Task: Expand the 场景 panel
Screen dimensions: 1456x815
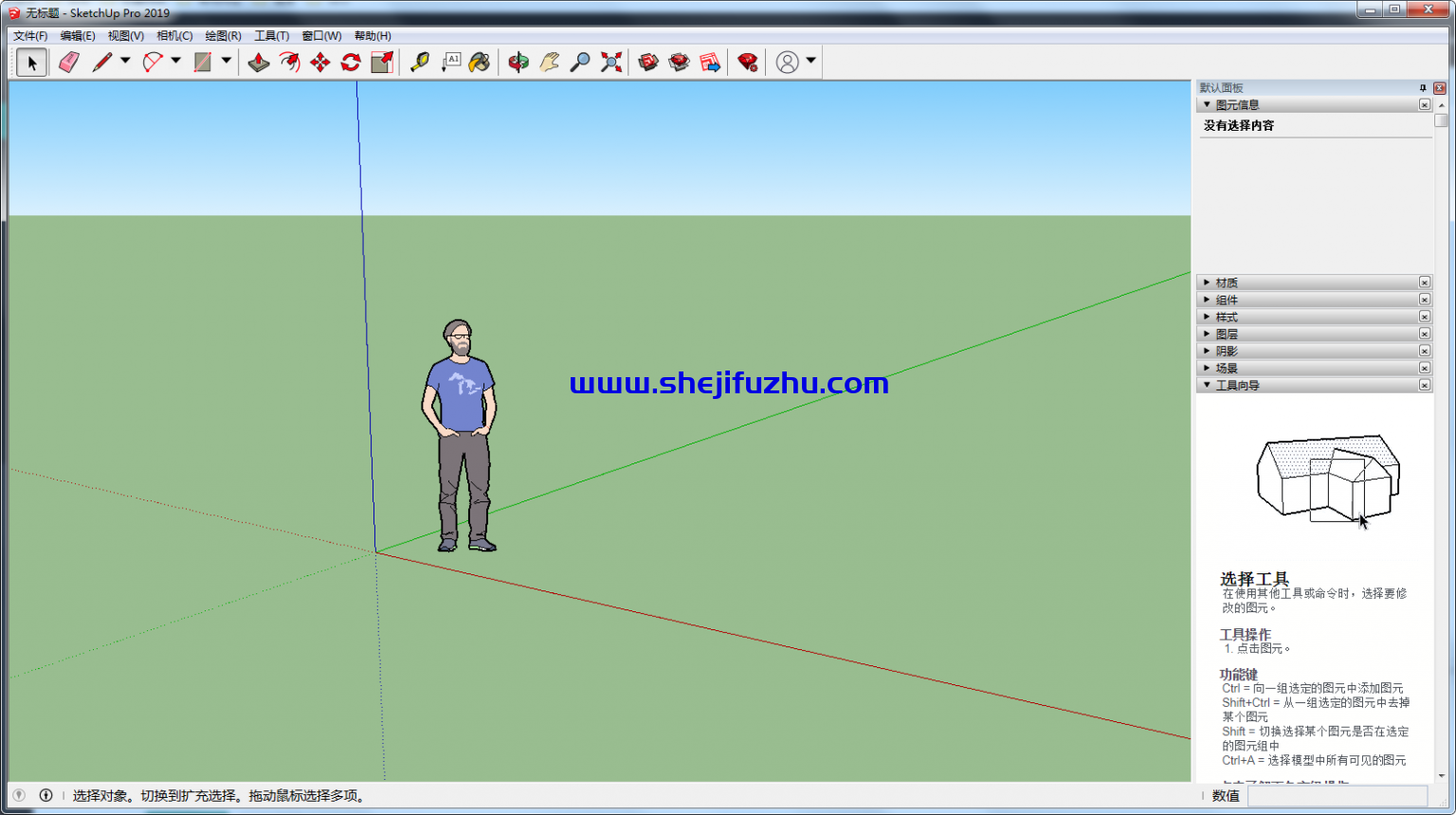Action: point(1207,368)
